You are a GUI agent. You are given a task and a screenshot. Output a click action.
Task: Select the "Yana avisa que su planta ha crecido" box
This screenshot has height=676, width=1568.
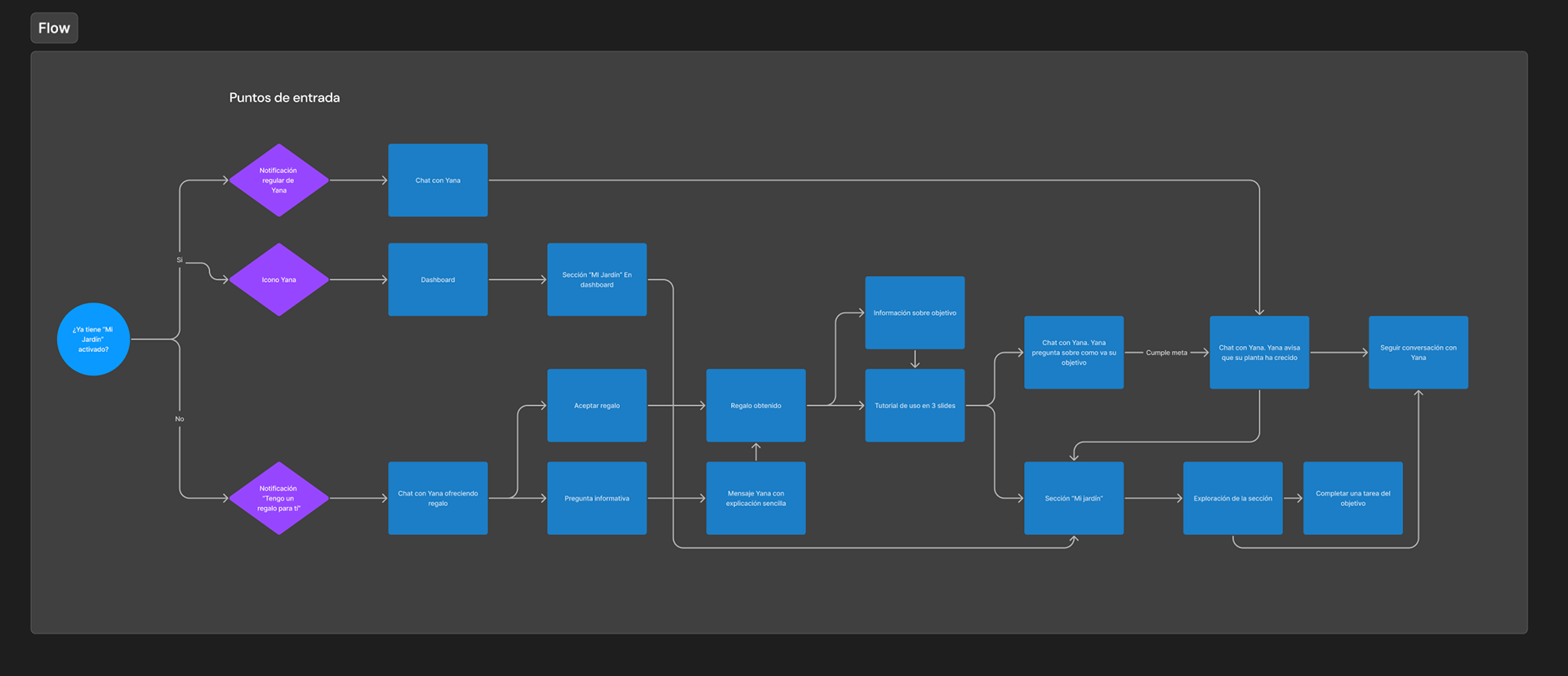coord(1259,353)
